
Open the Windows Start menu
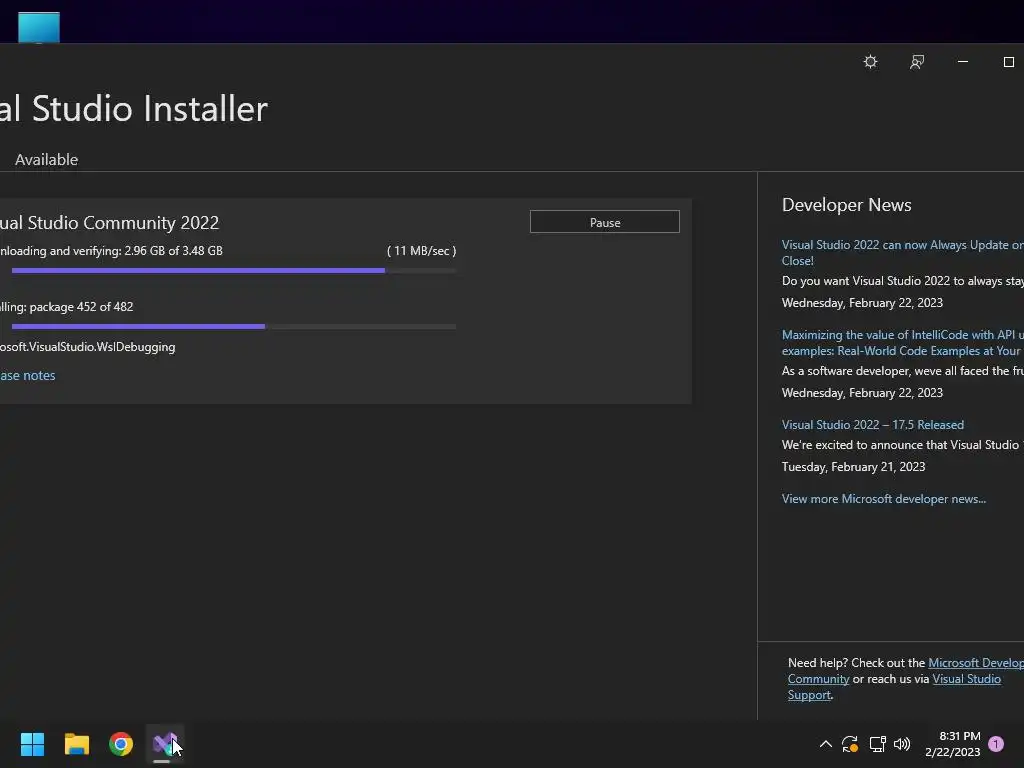(32, 744)
